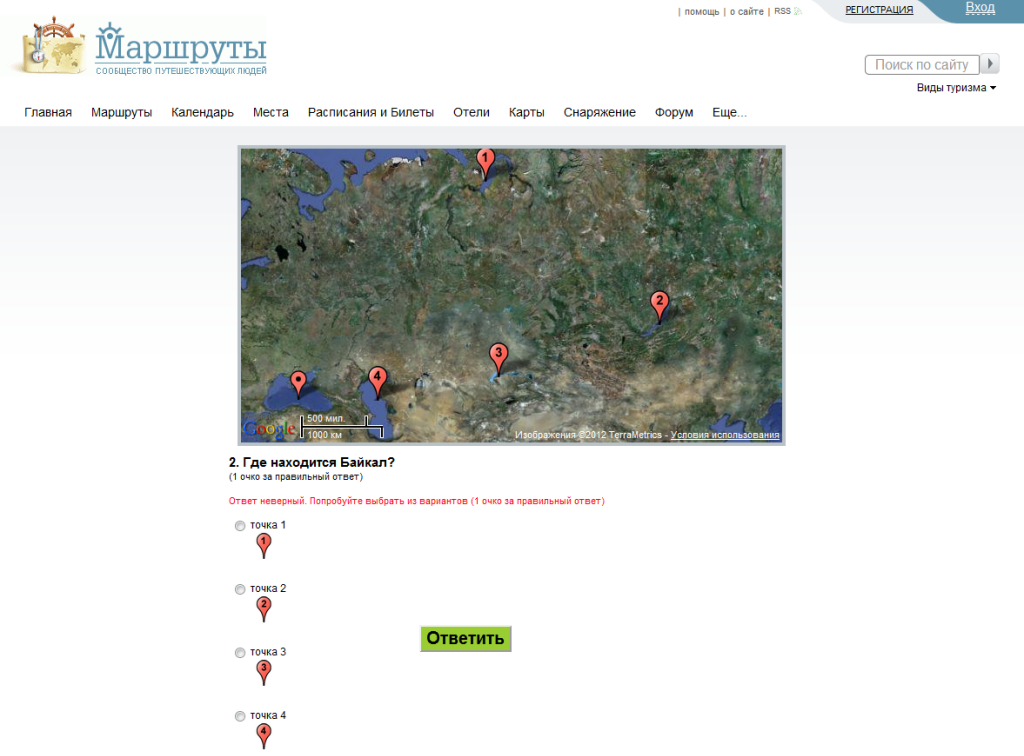Click map marker number 4
This screenshot has height=756, width=1024.
click(x=377, y=379)
